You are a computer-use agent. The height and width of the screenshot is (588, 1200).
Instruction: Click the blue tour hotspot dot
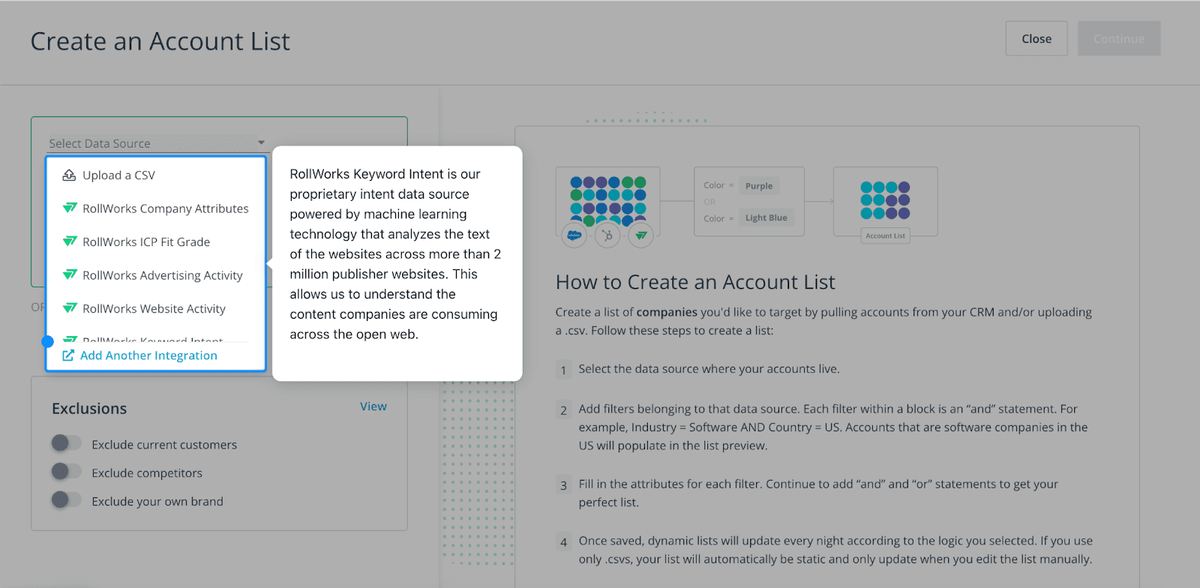click(47, 342)
